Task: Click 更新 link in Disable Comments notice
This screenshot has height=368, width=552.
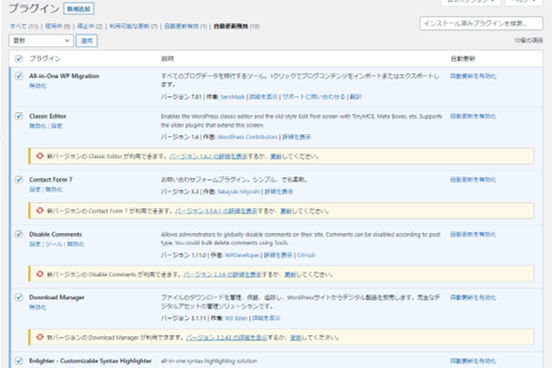Action: point(290,274)
